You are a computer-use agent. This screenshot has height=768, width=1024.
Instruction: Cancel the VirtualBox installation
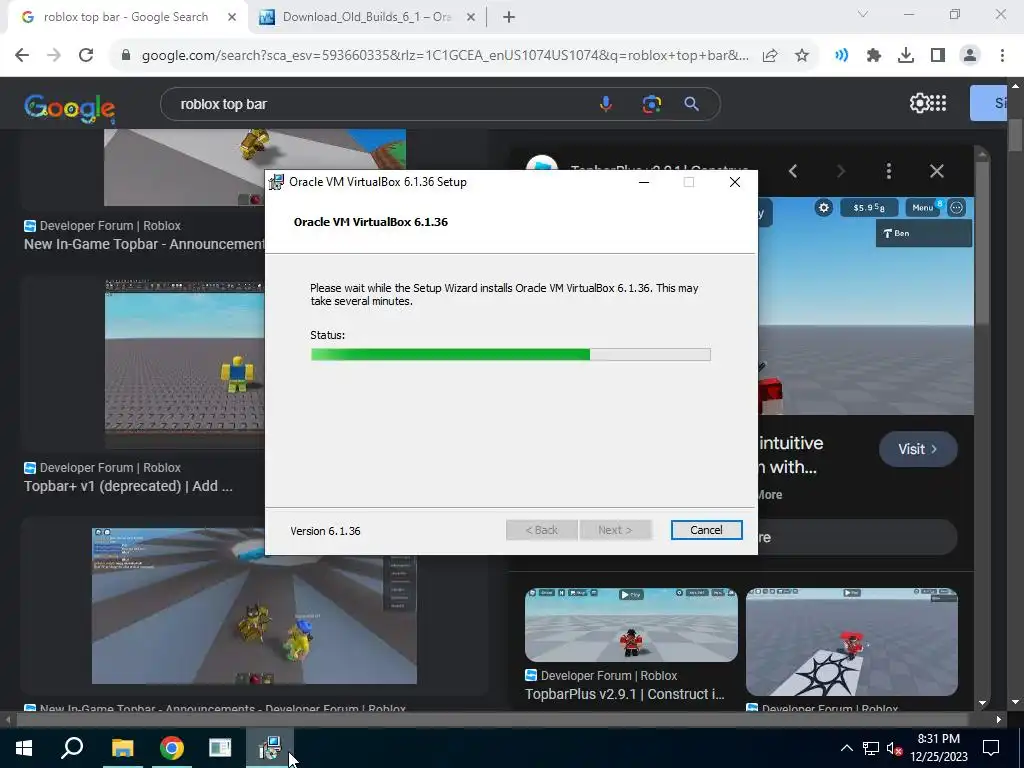click(x=706, y=530)
